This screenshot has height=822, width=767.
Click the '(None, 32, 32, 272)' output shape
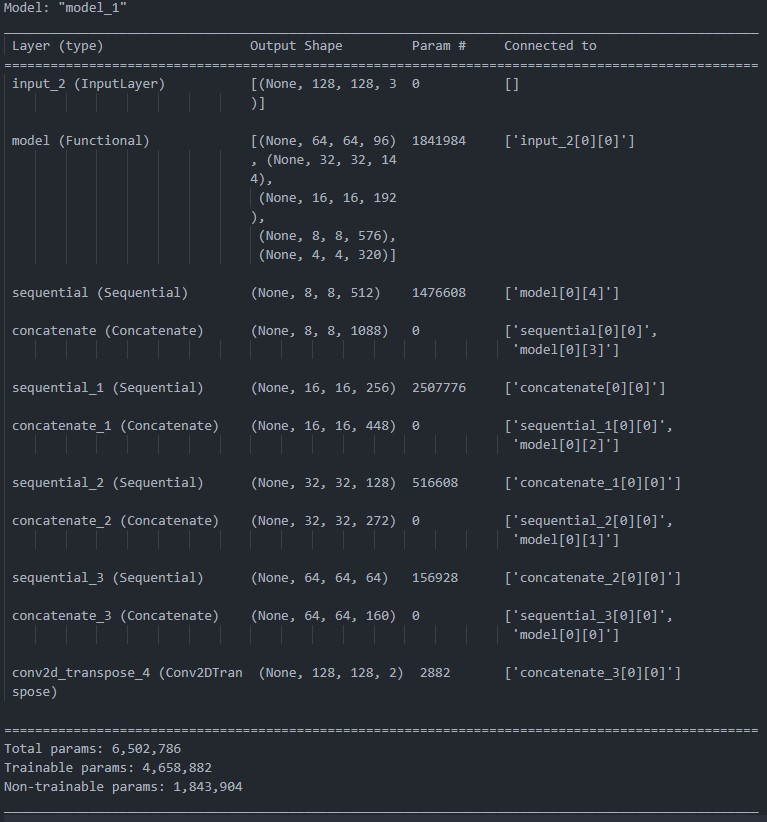coord(323,521)
